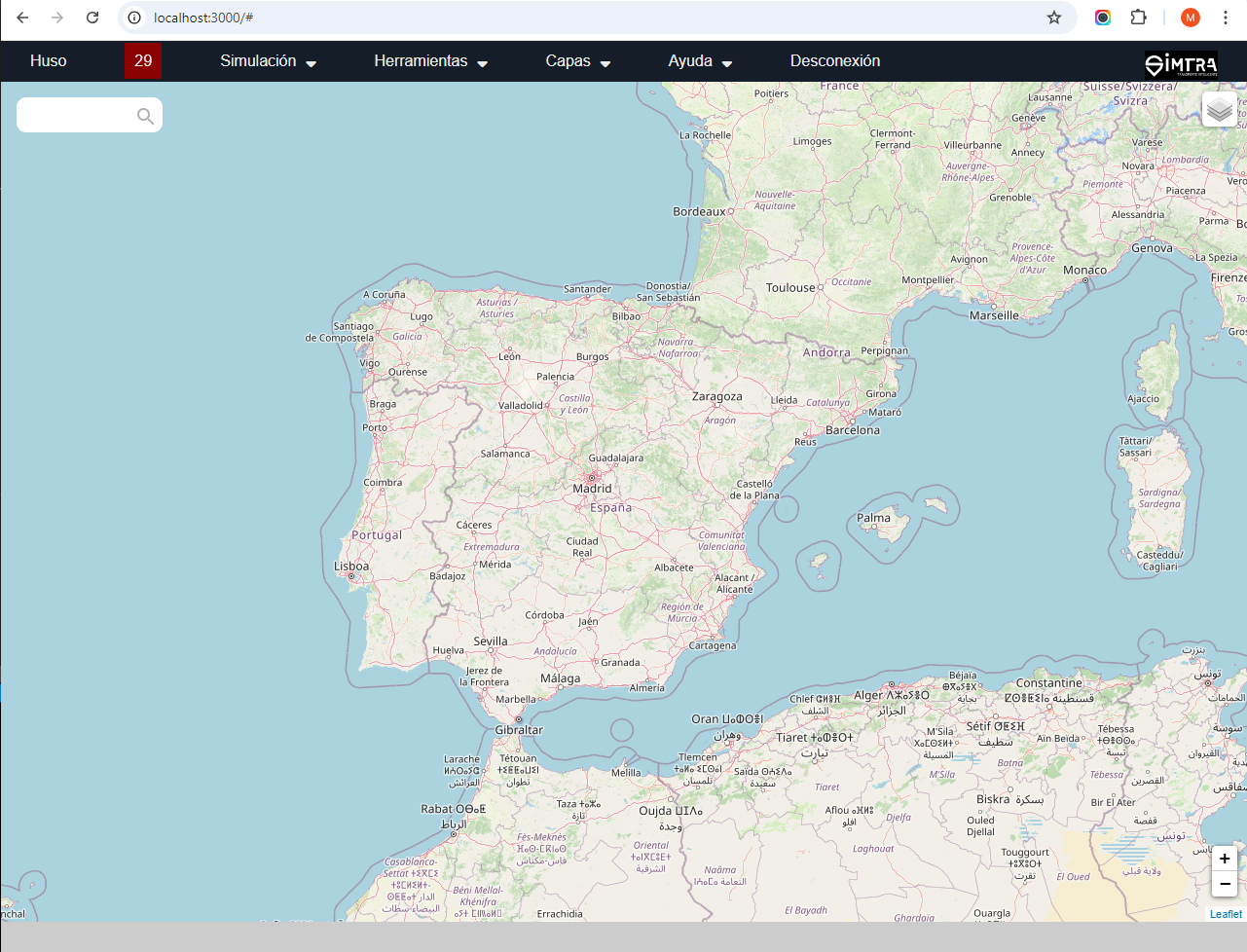1247x952 pixels.
Task: Go back to the previous page
Action: click(22, 18)
